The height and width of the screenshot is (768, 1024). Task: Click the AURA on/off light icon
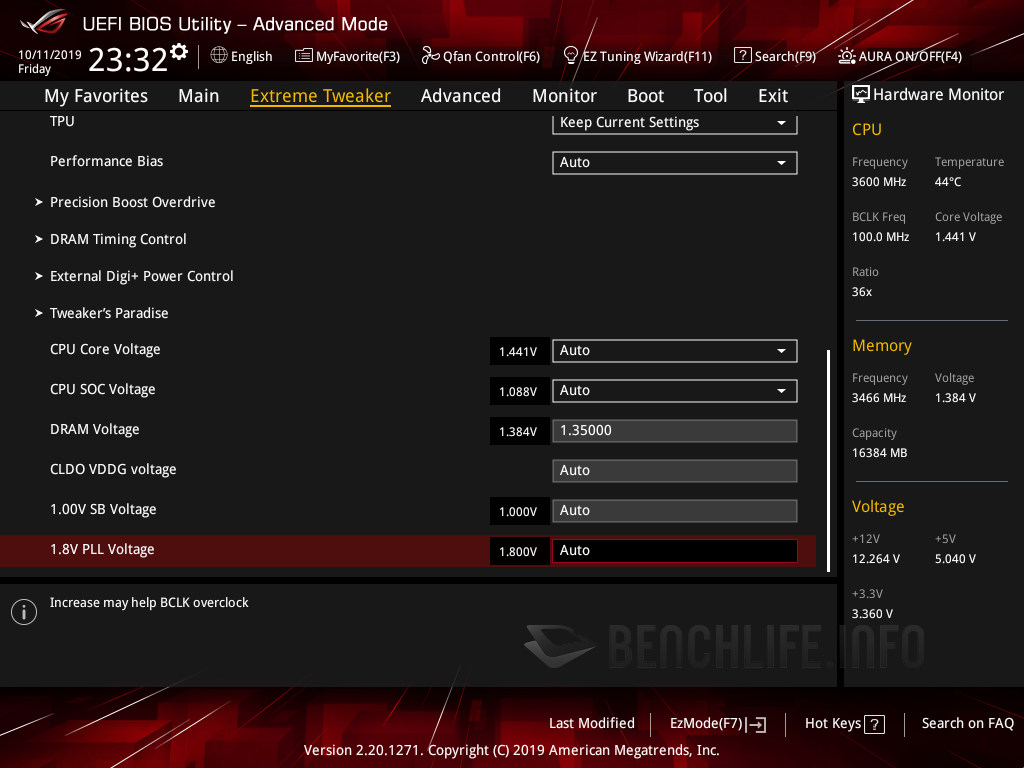(847, 56)
